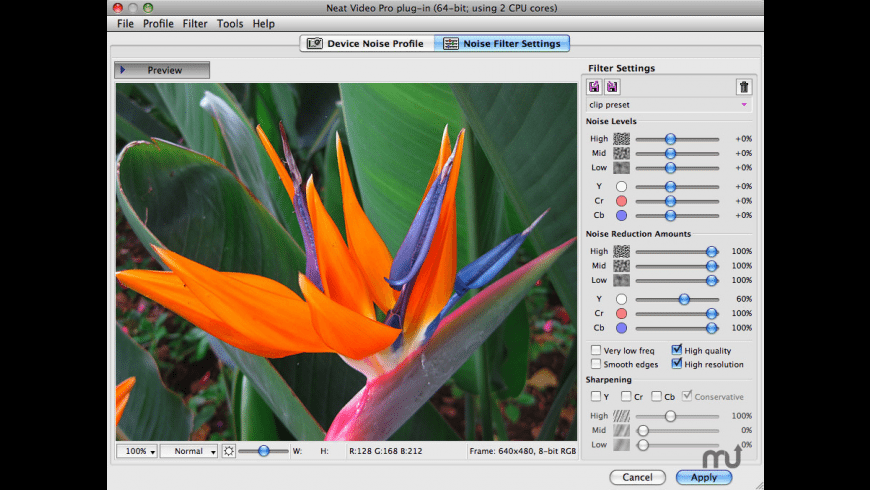Click the save-as preset icon beside it

[612, 87]
